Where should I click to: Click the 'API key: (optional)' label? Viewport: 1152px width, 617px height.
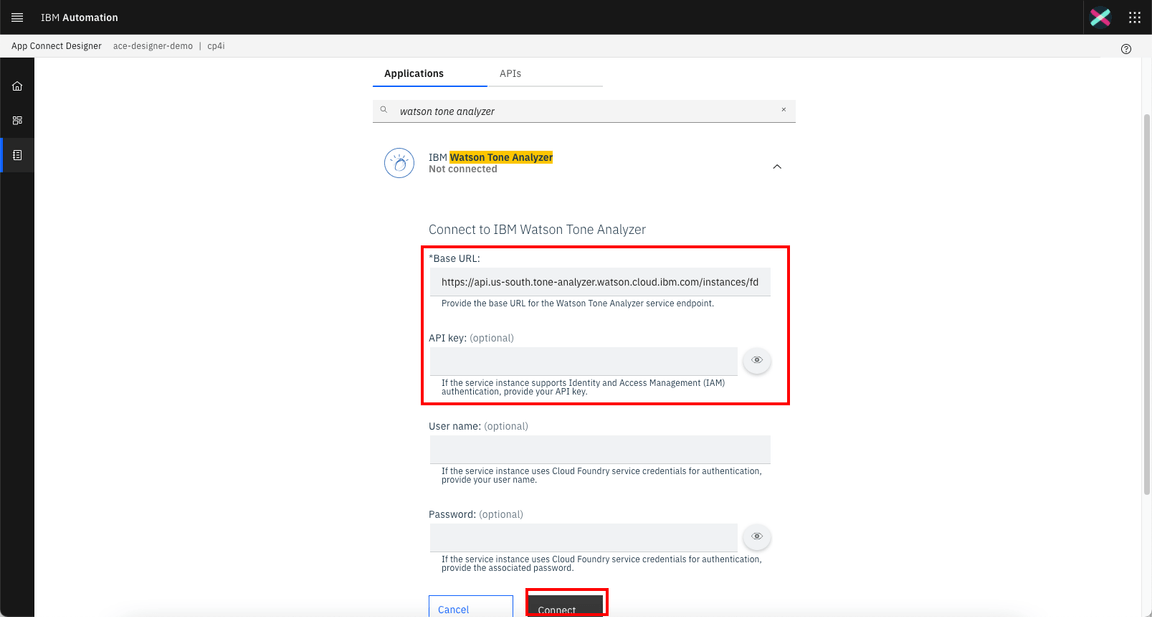point(472,338)
